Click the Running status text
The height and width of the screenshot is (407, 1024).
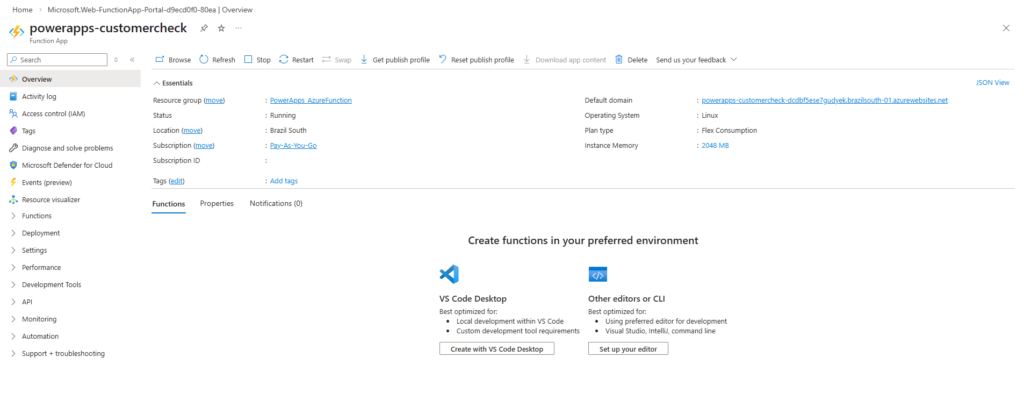283,116
